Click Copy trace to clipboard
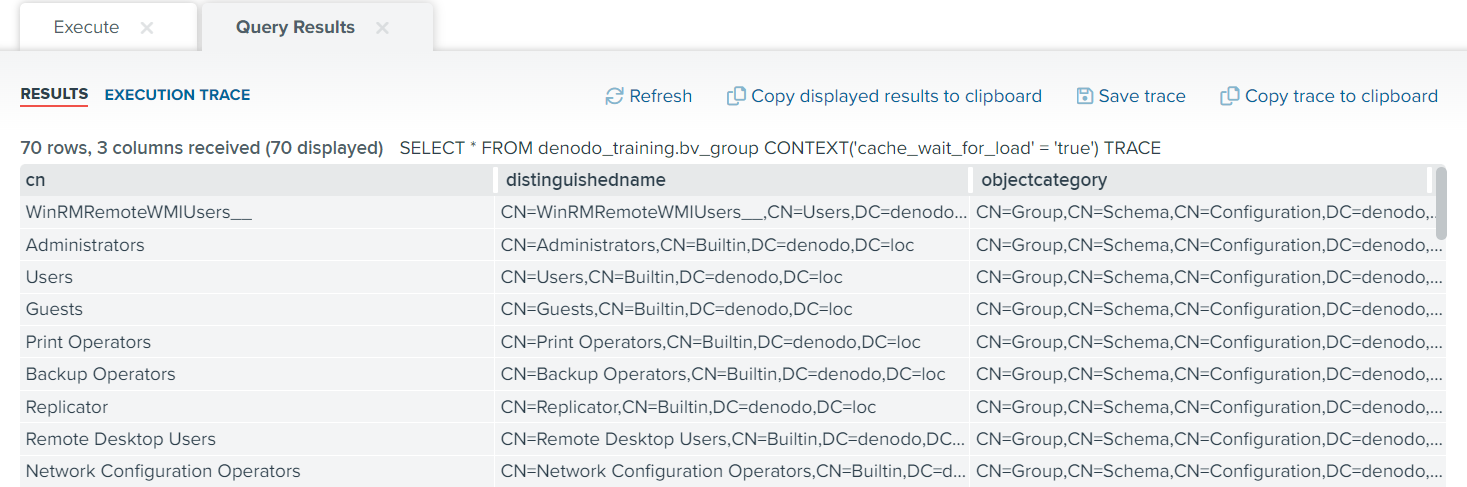The image size is (1467, 487). [1341, 96]
